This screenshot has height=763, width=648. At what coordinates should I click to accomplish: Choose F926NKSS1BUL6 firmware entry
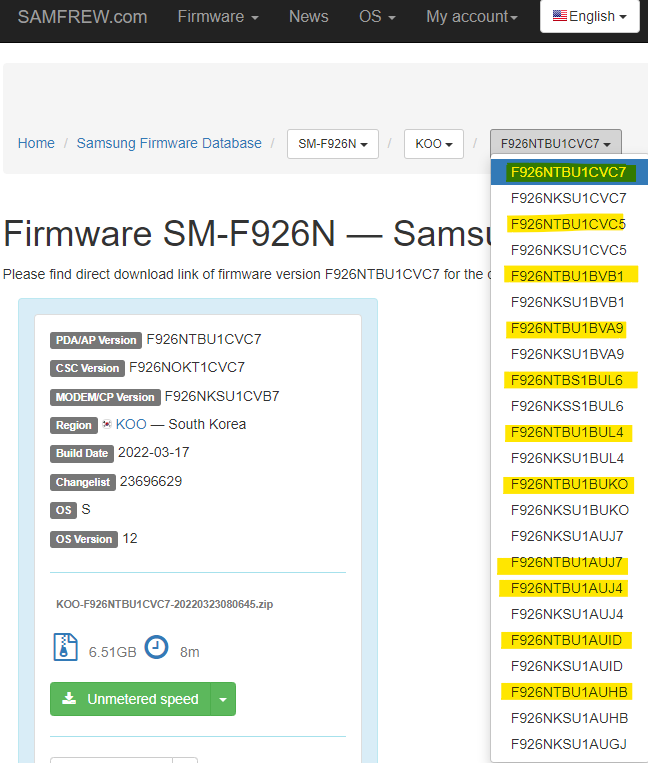pyautogui.click(x=569, y=406)
